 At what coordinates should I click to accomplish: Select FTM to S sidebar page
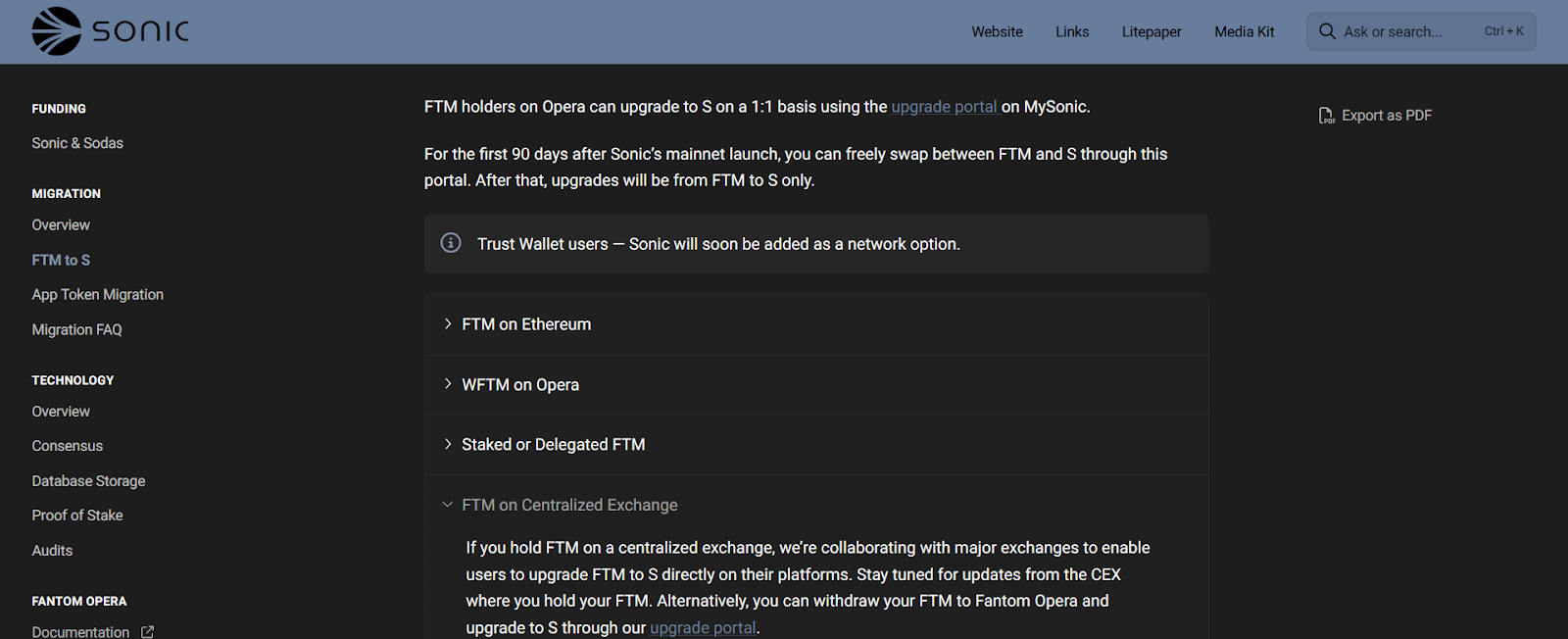point(61,260)
